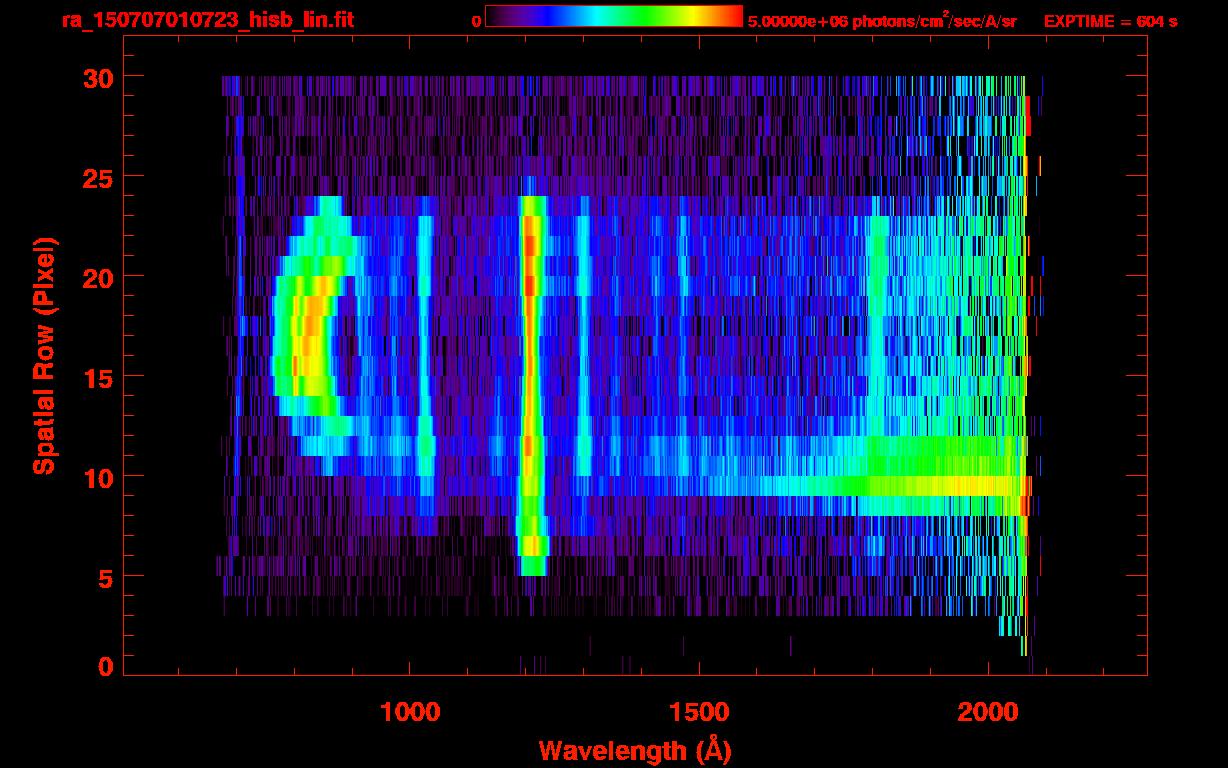Click the colorbar minimum label 0
Screen dimensions: 1228x768
click(476, 21)
